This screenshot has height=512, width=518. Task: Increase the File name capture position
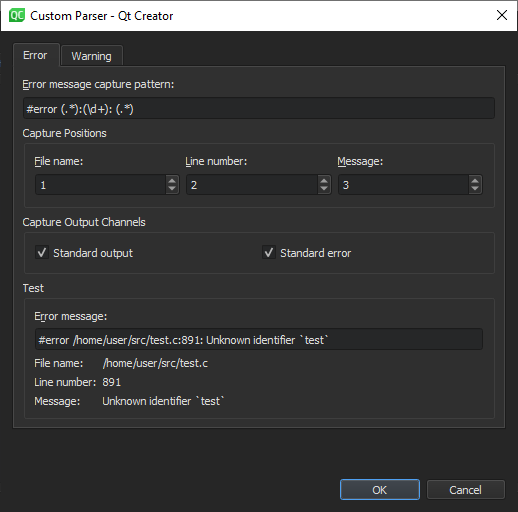click(x=172, y=180)
